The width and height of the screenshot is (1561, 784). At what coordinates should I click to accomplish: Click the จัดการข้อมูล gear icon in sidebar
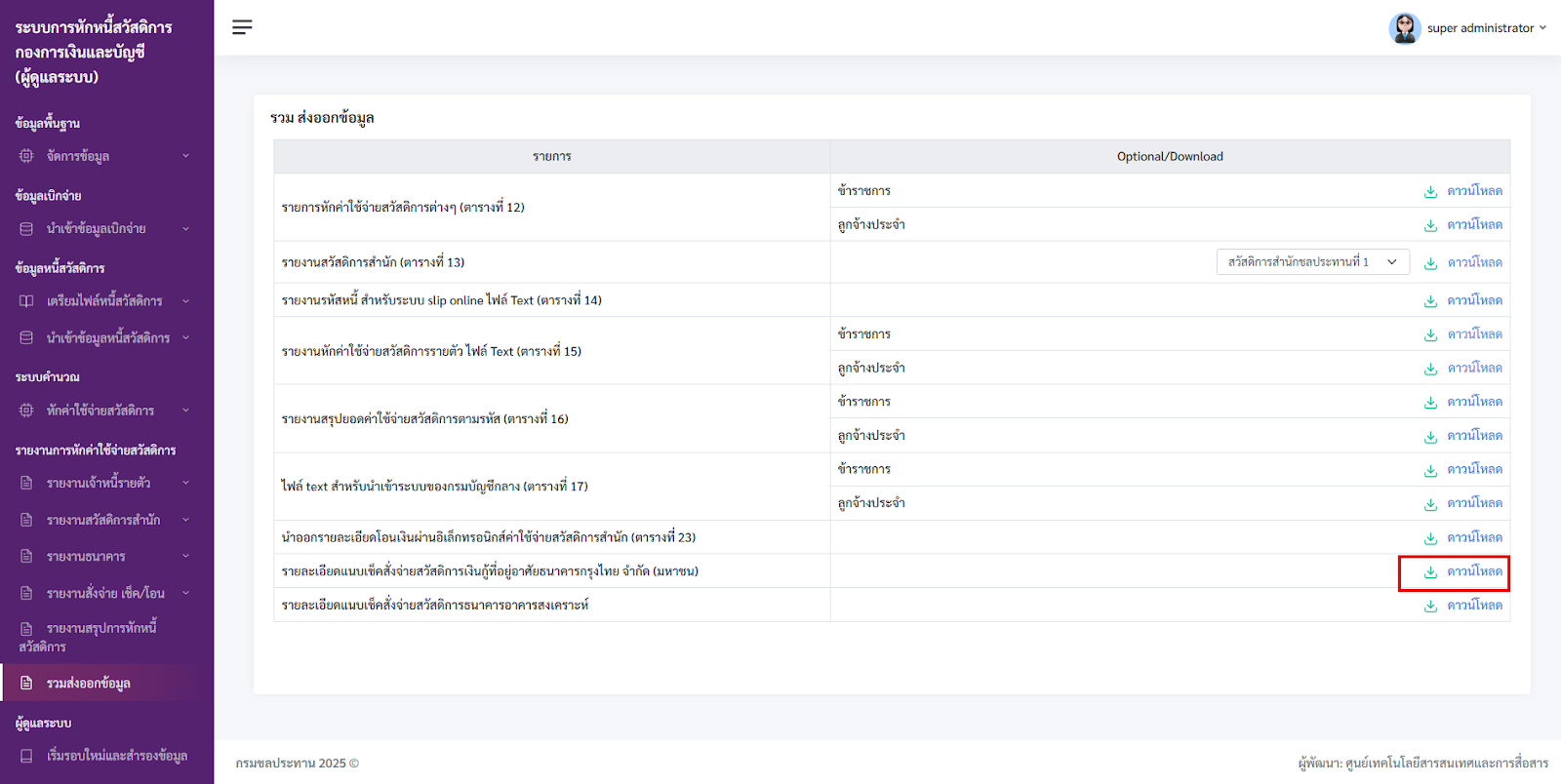(x=26, y=156)
